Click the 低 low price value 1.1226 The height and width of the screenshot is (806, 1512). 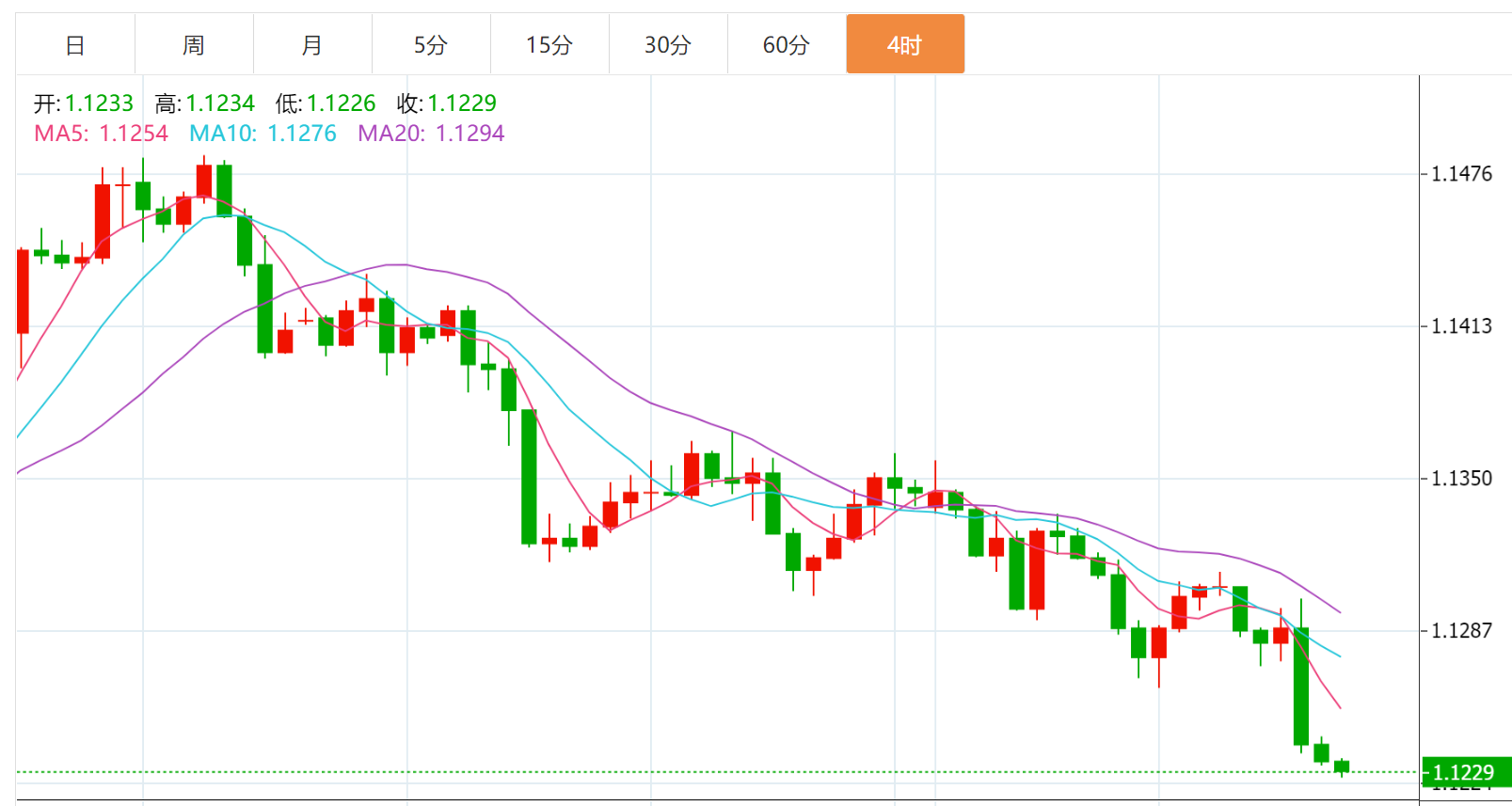(x=341, y=103)
